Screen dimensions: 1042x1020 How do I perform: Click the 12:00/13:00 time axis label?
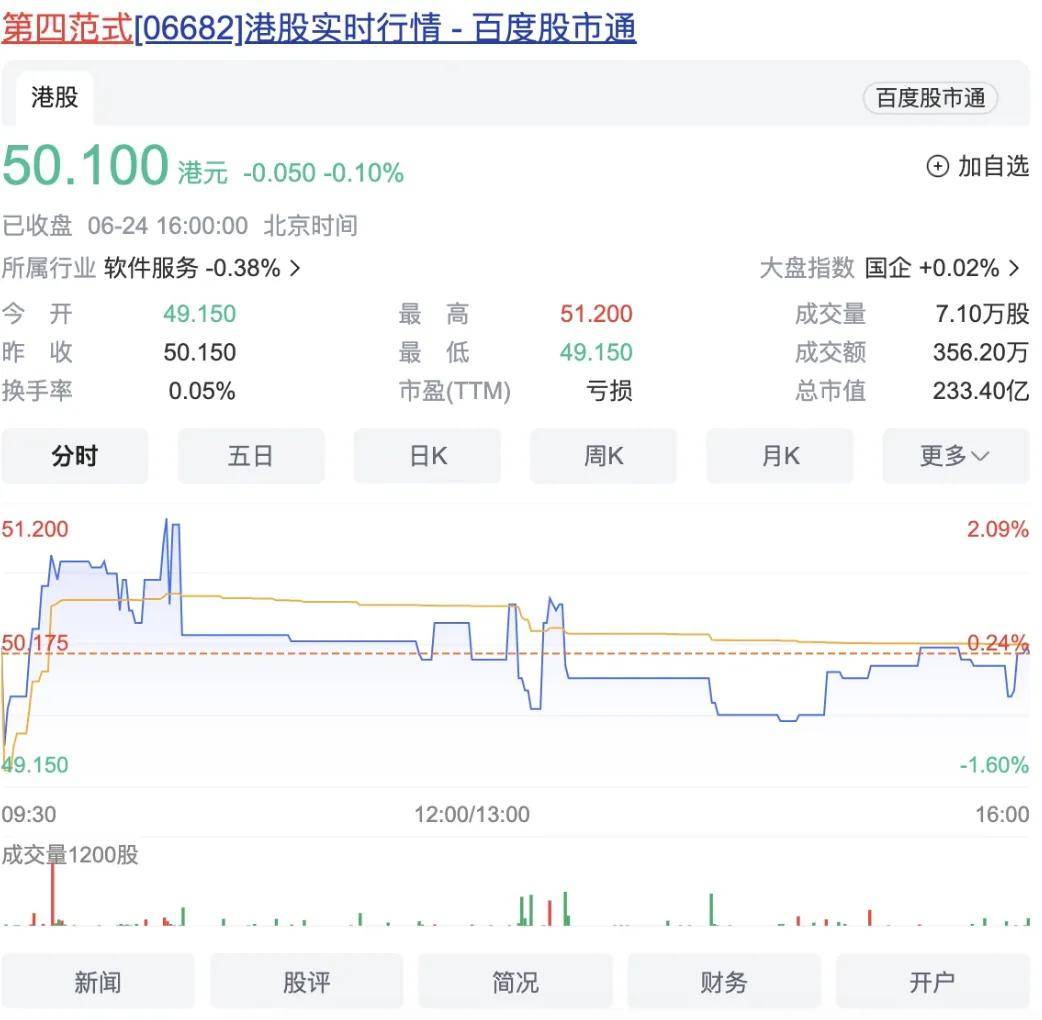[472, 814]
